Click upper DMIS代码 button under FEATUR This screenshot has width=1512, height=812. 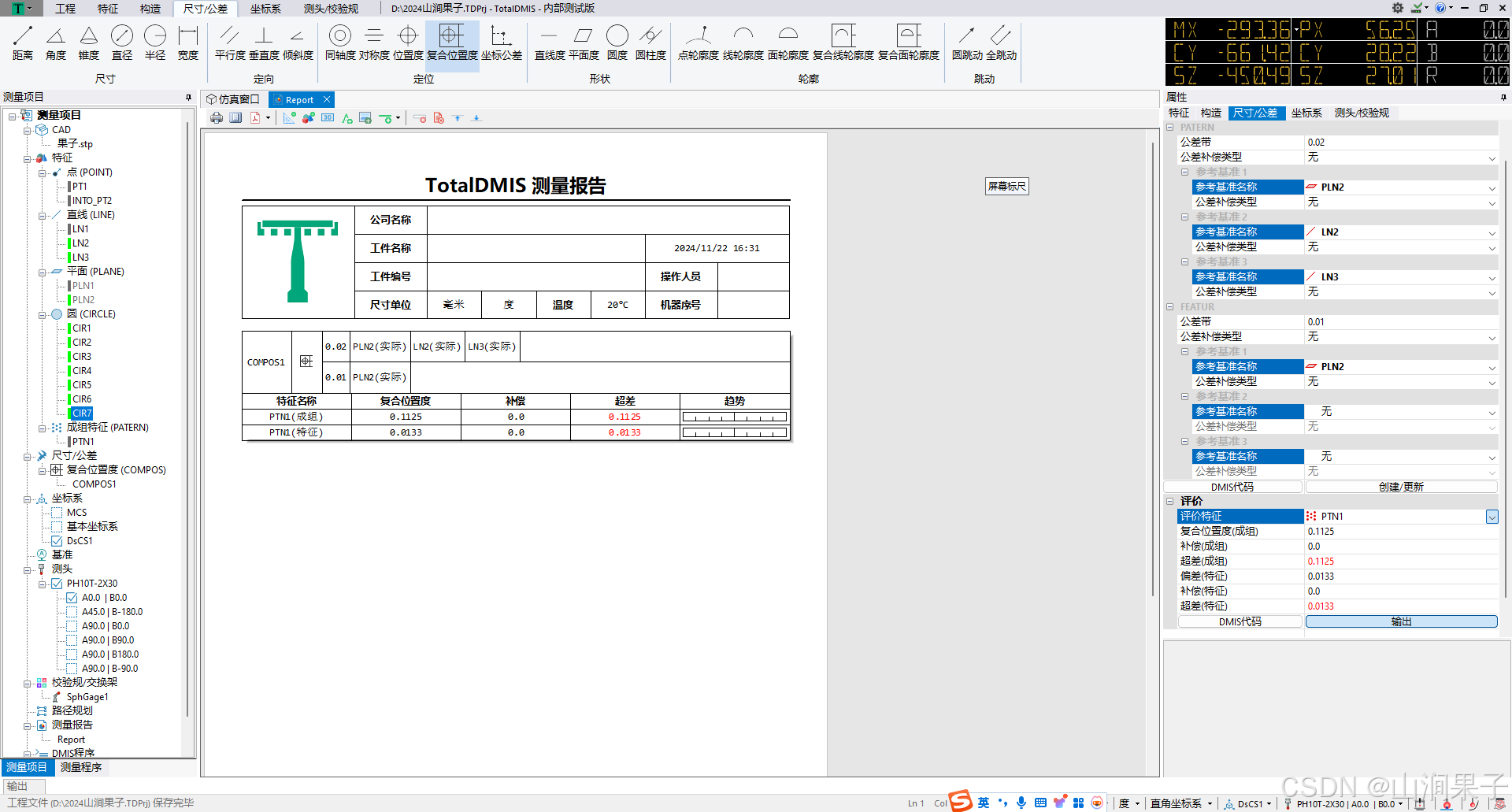tap(1232, 487)
